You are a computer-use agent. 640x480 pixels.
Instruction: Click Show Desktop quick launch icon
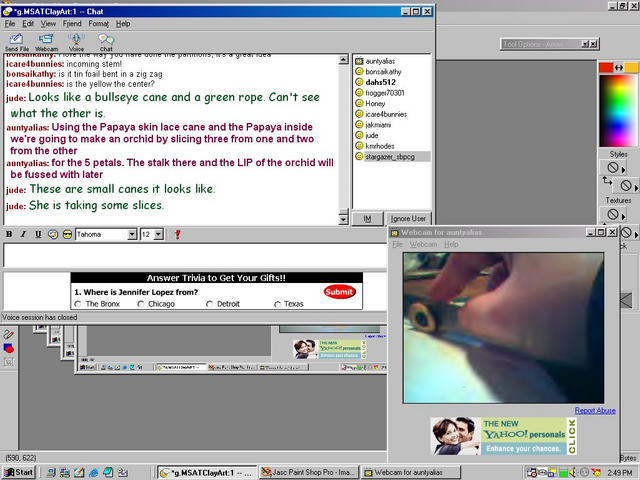point(79,473)
